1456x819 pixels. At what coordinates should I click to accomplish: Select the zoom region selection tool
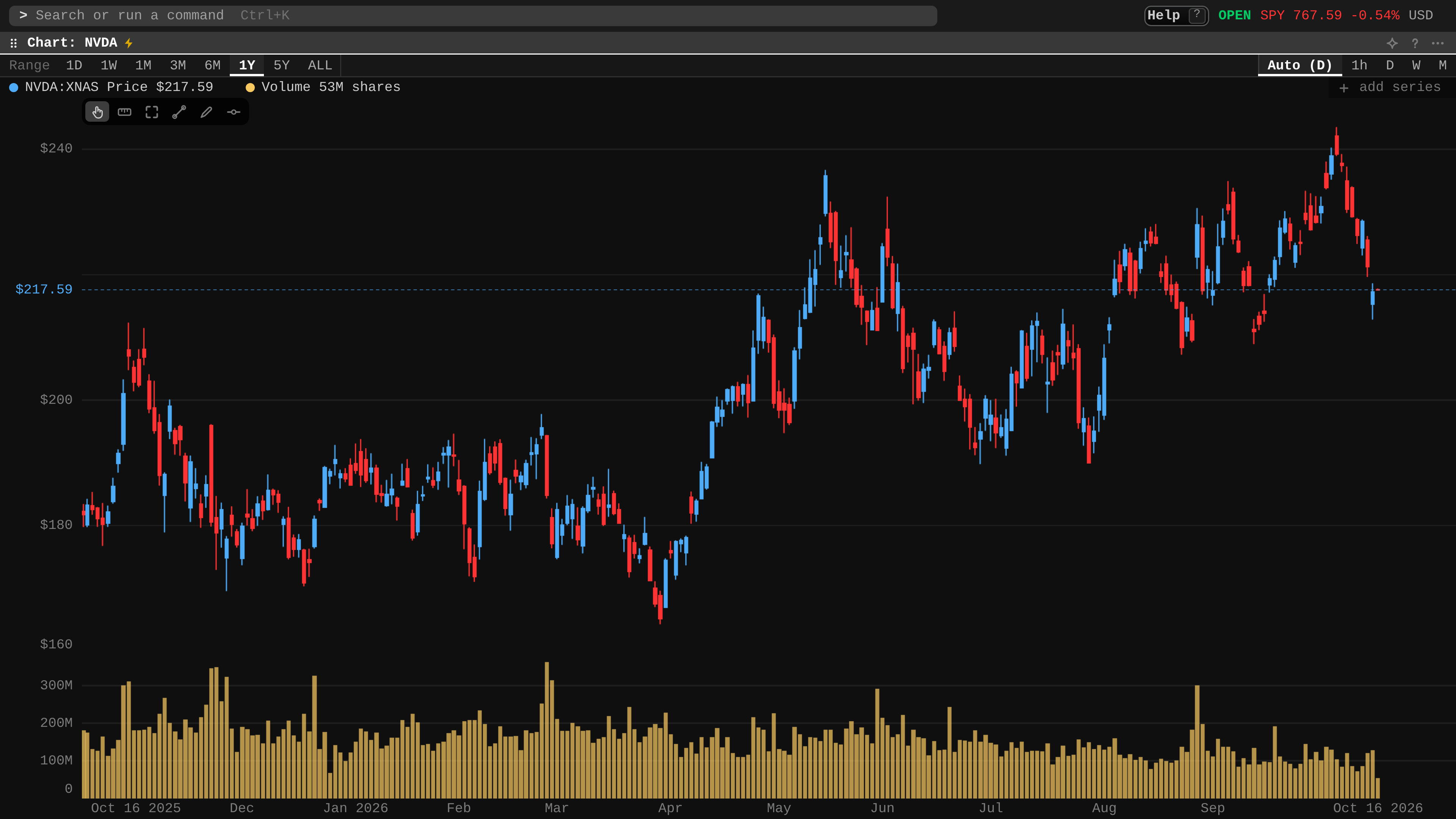click(152, 112)
